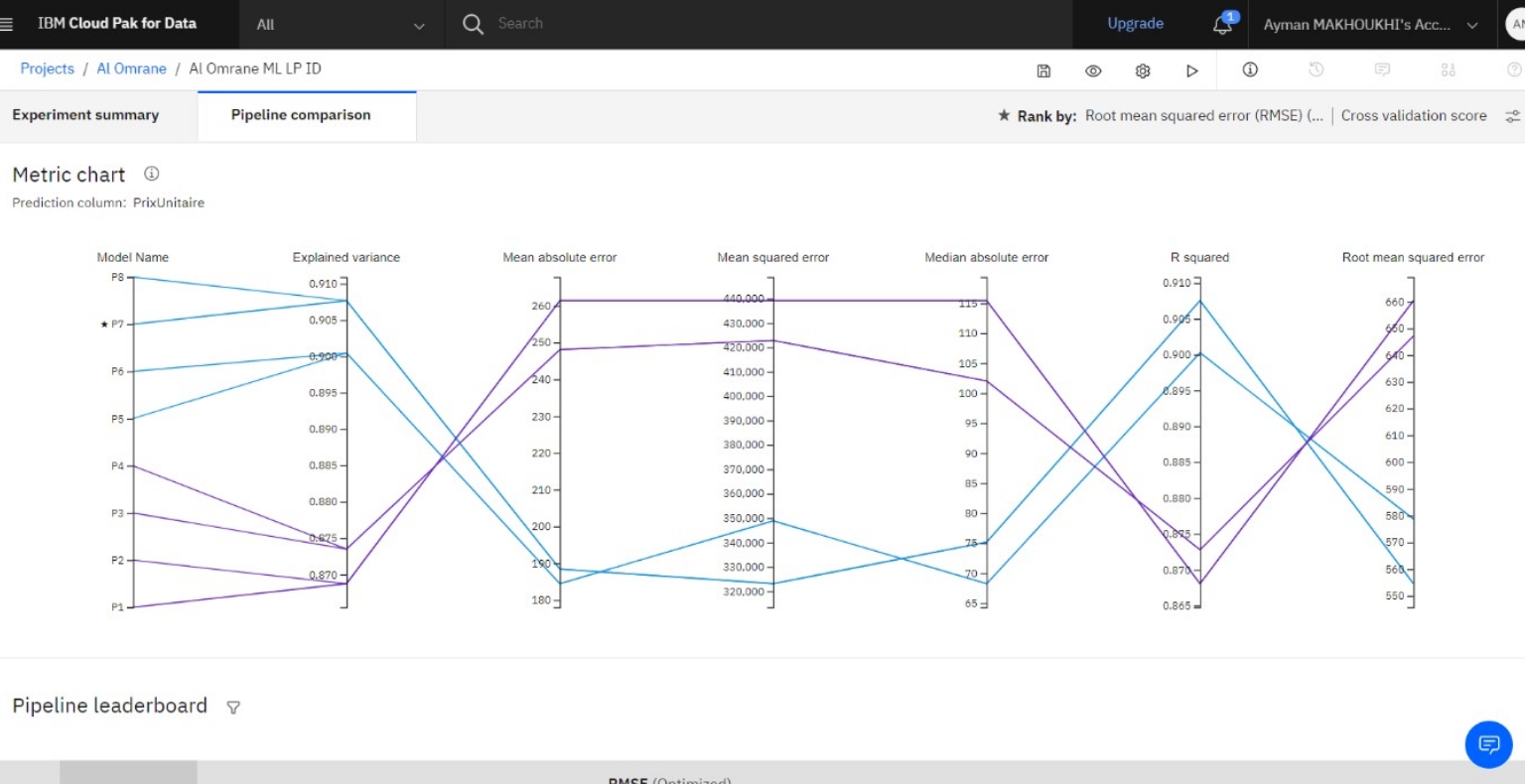Open the blue chat assistant button
1525x784 pixels.
1488,743
